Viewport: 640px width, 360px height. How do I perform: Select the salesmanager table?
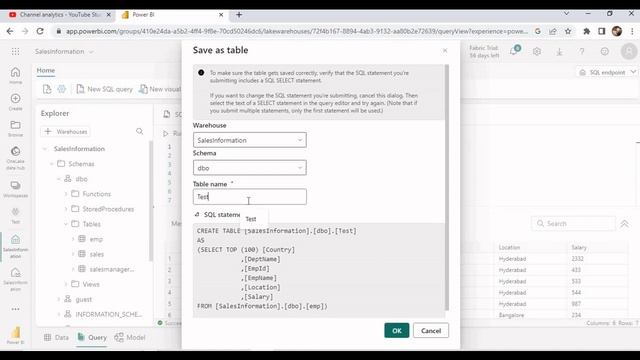111,269
